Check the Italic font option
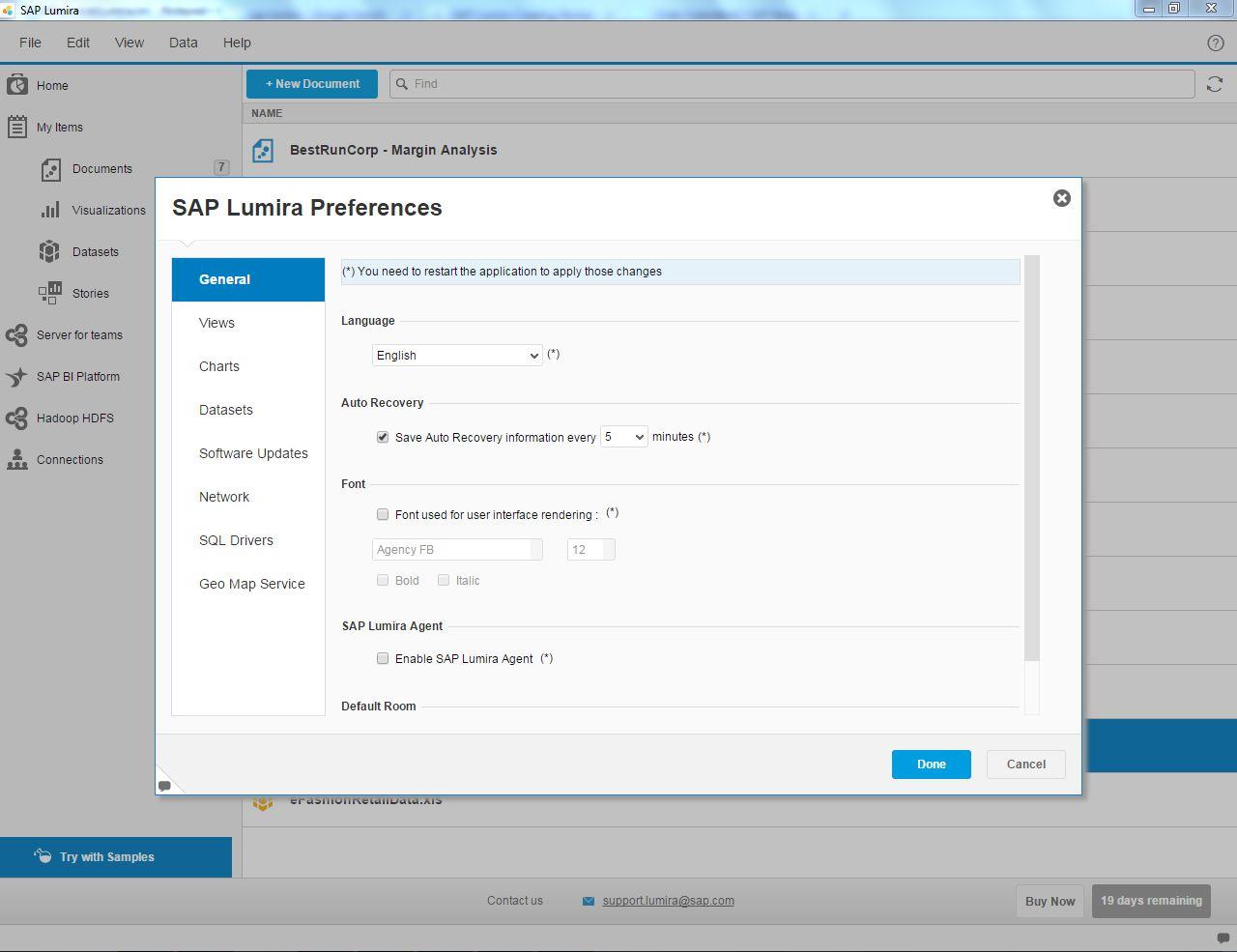Viewport: 1237px width, 952px height. (x=444, y=580)
